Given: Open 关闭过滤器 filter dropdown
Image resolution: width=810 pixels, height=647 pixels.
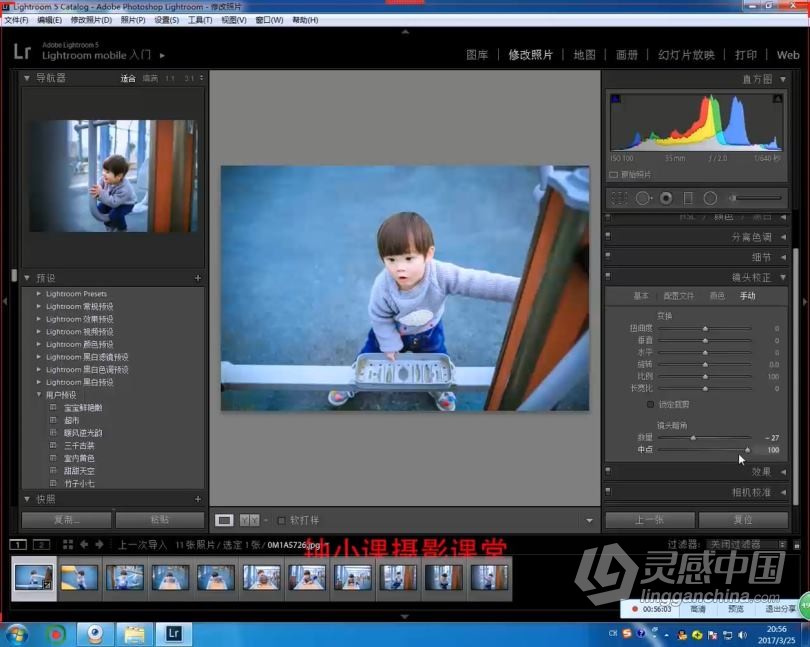Looking at the screenshot, I should 745,545.
